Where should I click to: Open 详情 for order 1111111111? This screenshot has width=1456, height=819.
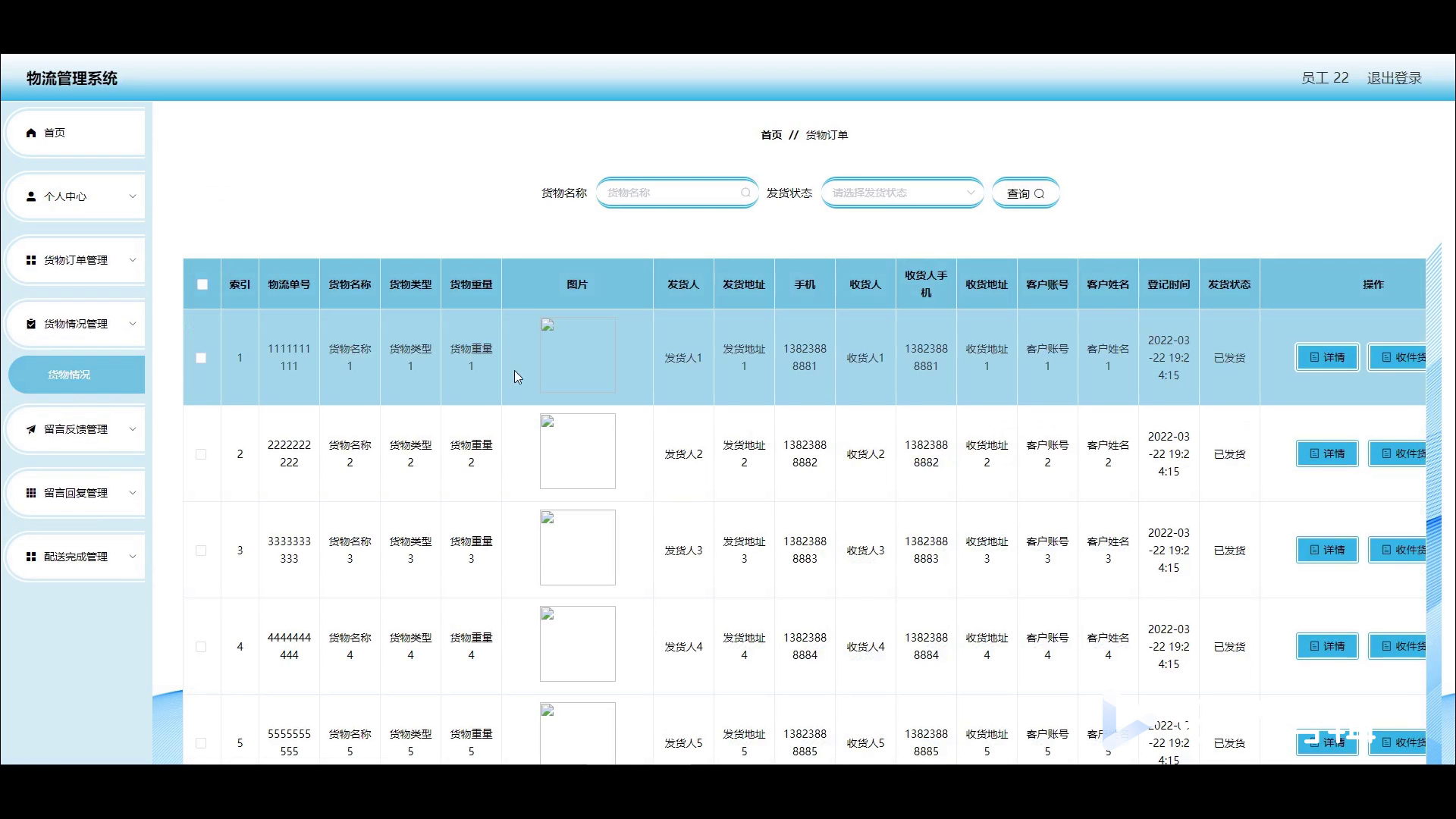pos(1327,357)
